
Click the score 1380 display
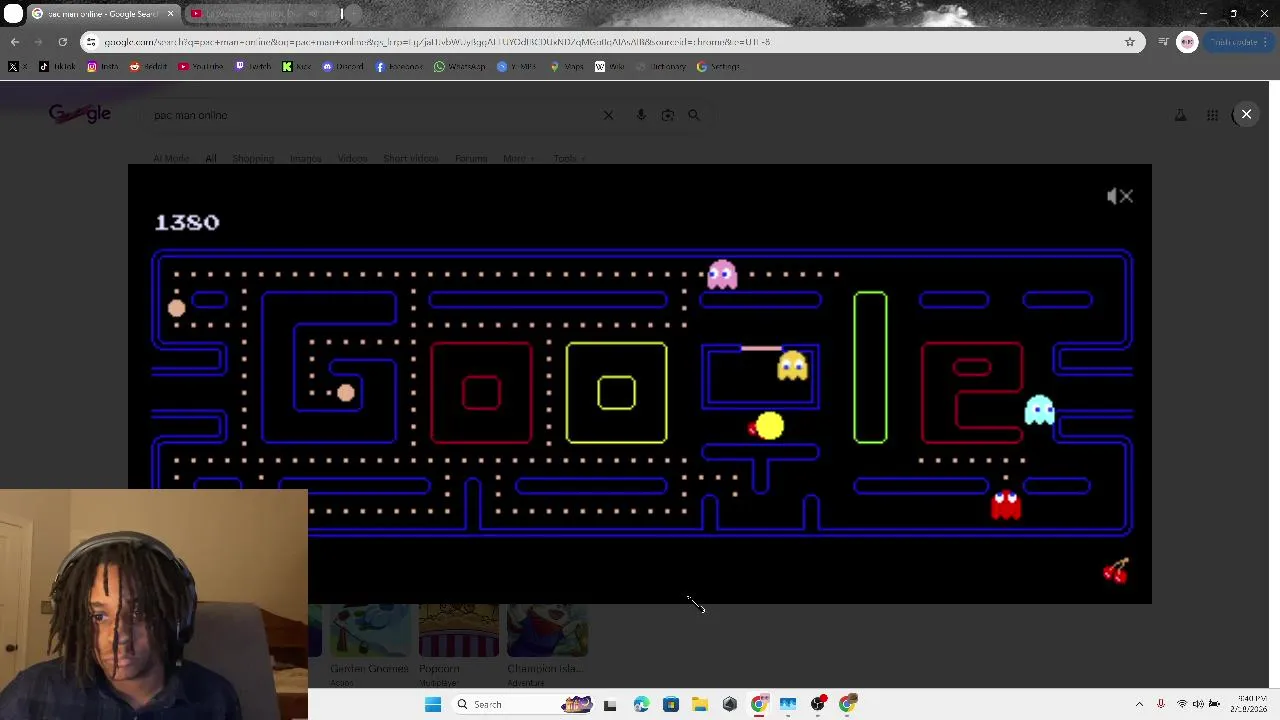tap(187, 222)
